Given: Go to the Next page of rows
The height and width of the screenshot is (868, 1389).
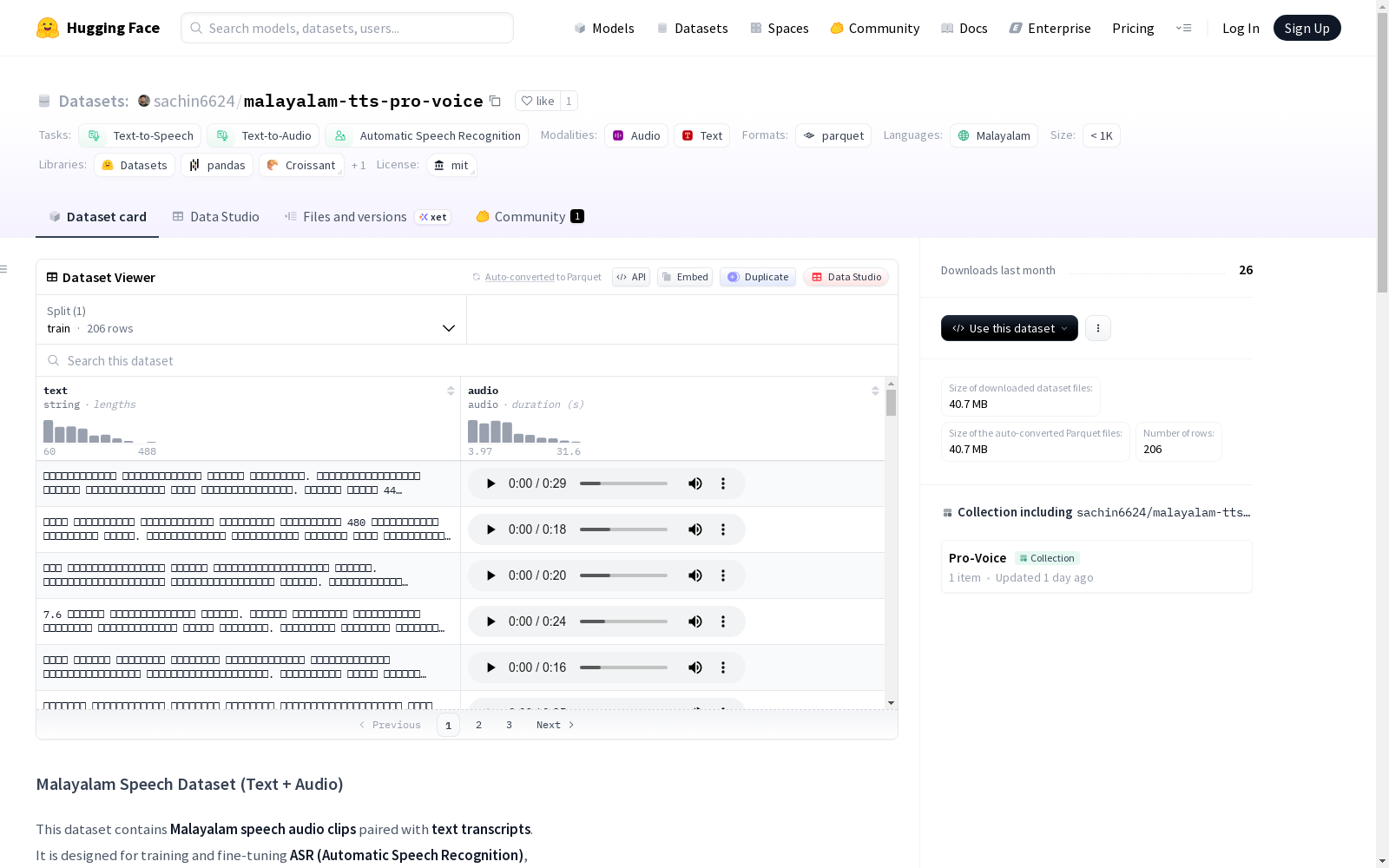Looking at the screenshot, I should click(555, 725).
